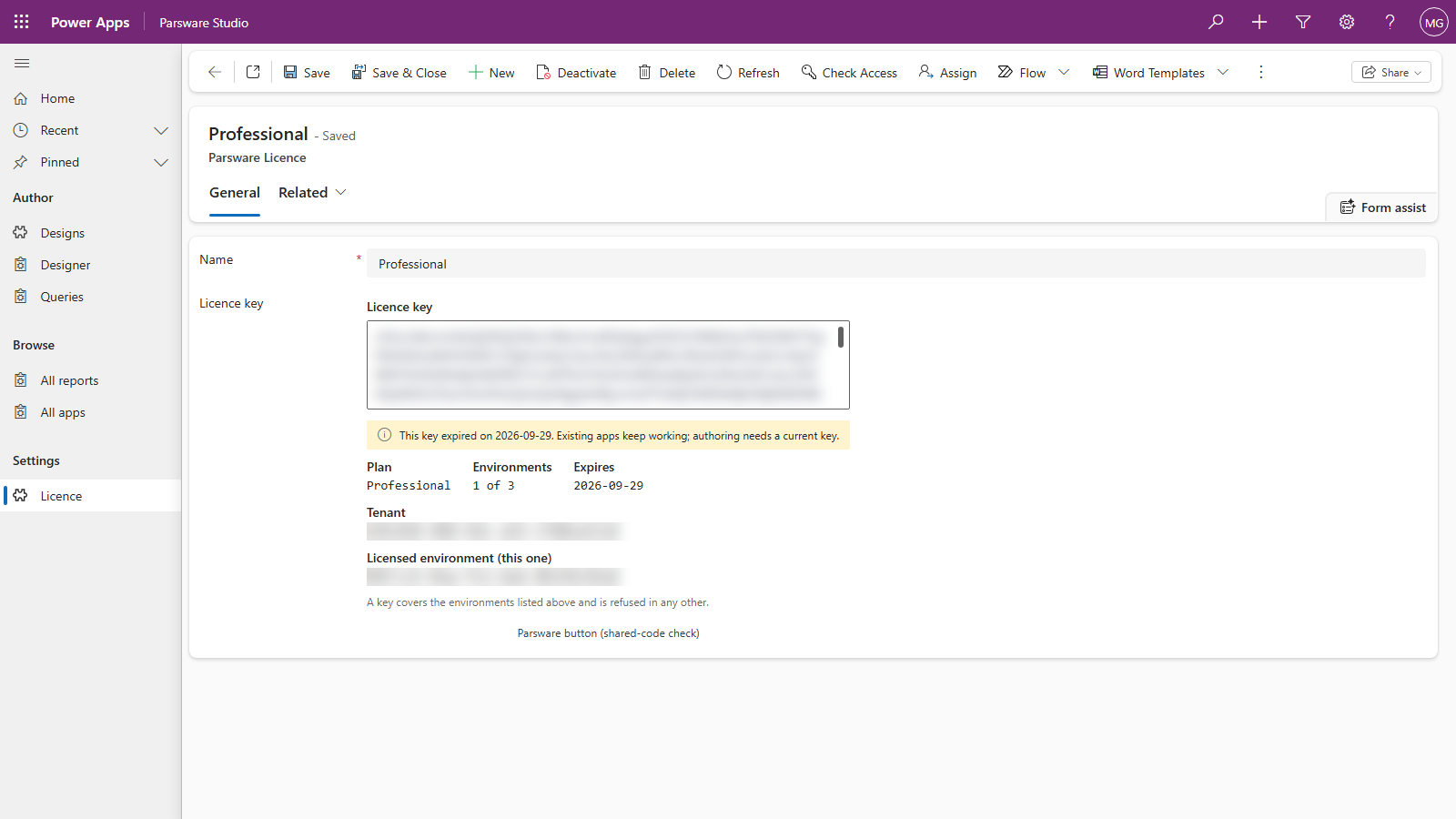Open All reports in sidebar
This screenshot has height=819, width=1456.
[x=91, y=380]
